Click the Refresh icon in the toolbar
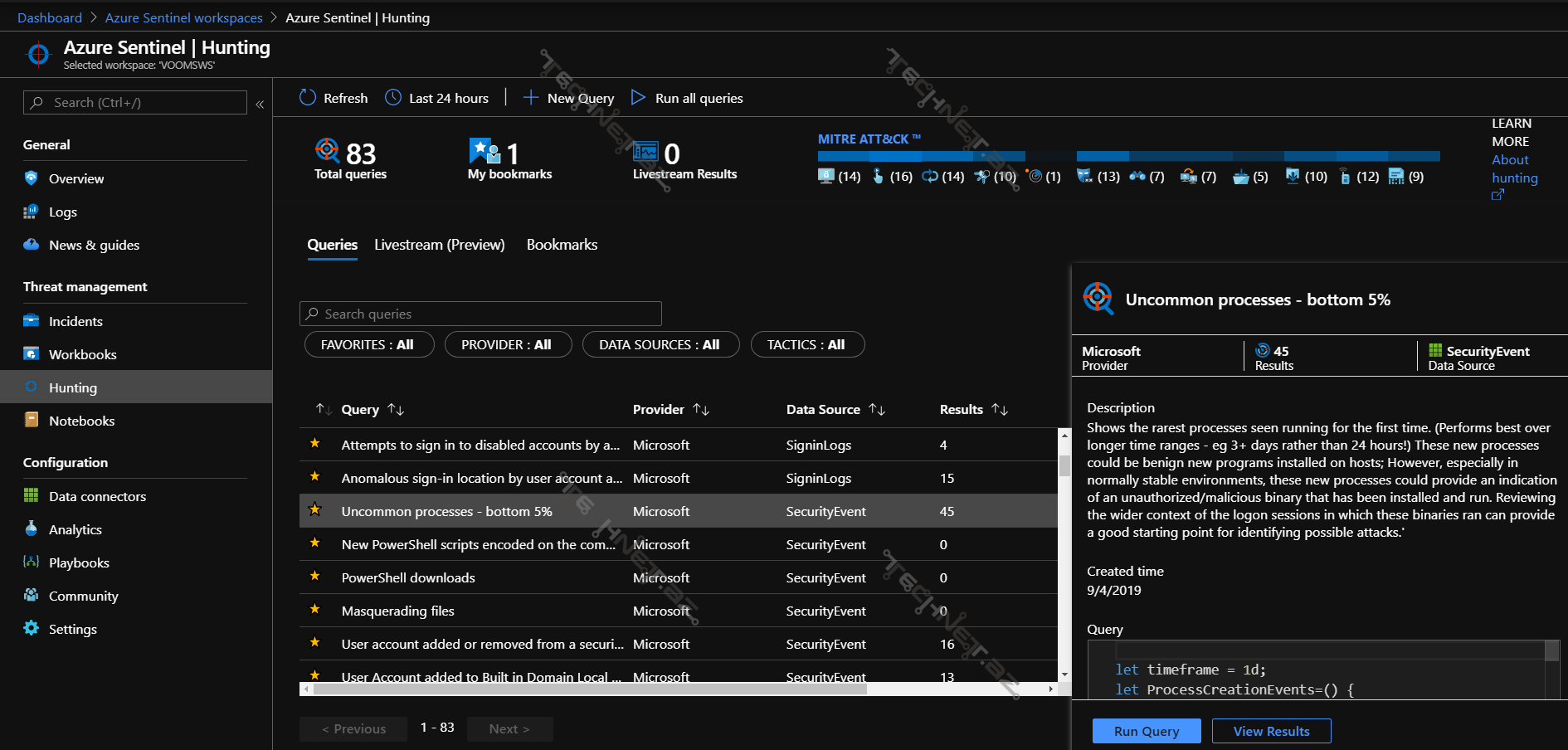This screenshot has height=750, width=1568. coord(308,98)
